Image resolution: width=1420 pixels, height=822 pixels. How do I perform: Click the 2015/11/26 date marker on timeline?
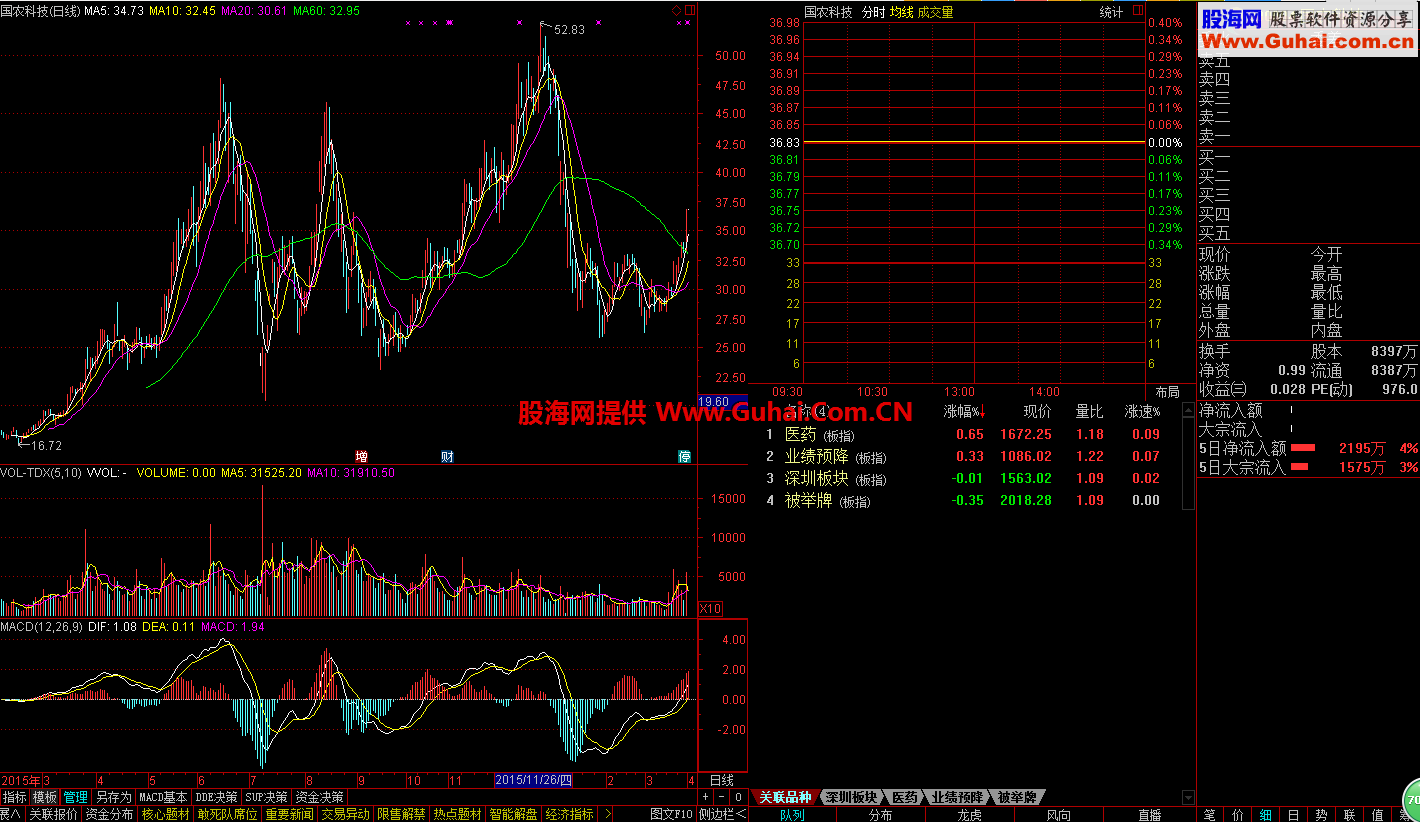pos(534,780)
